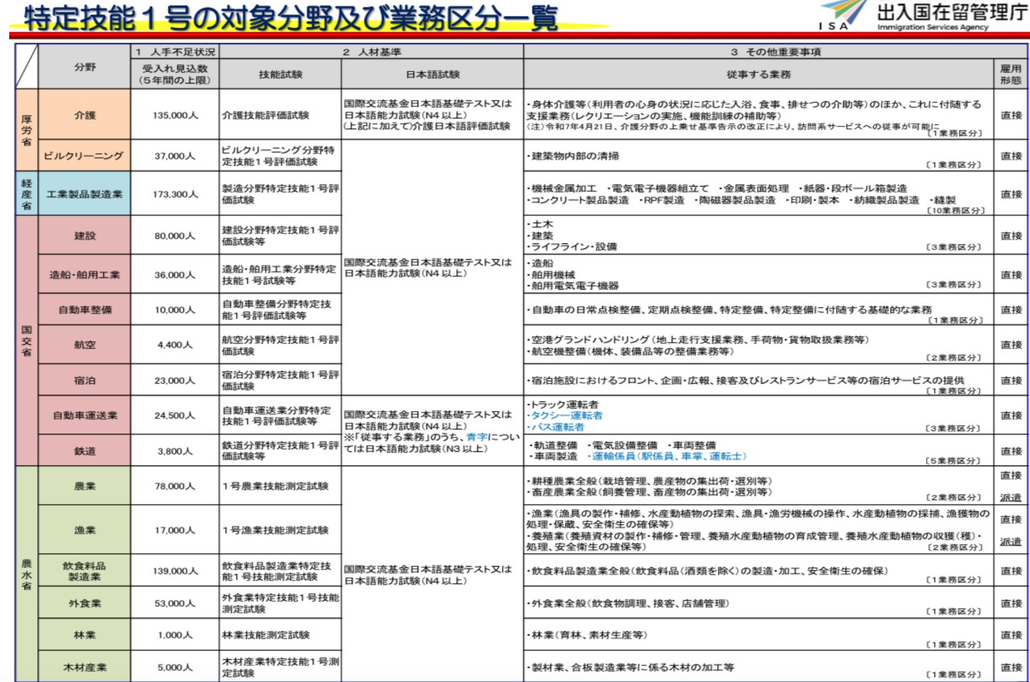Click the 17,000人 value
This screenshot has height=682, width=1030.
coord(175,530)
